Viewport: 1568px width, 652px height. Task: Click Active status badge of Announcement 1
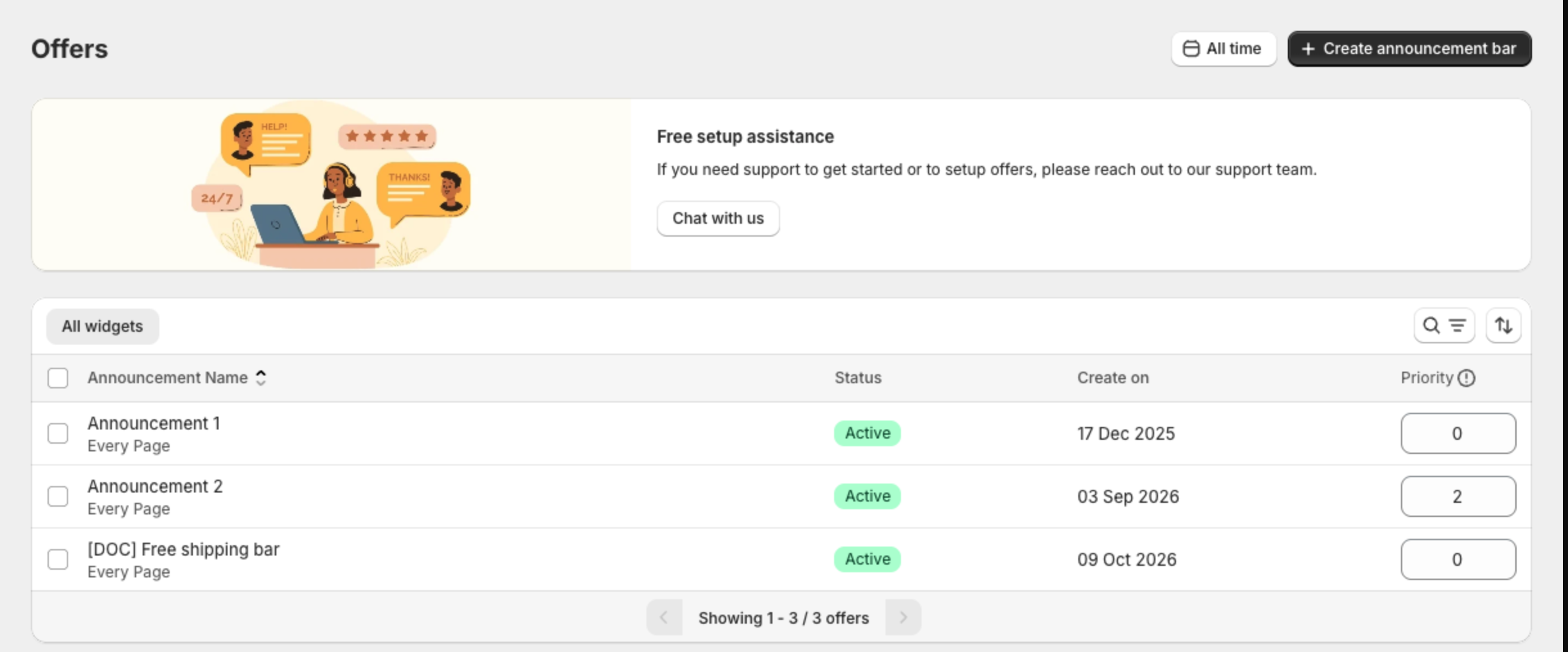[868, 433]
